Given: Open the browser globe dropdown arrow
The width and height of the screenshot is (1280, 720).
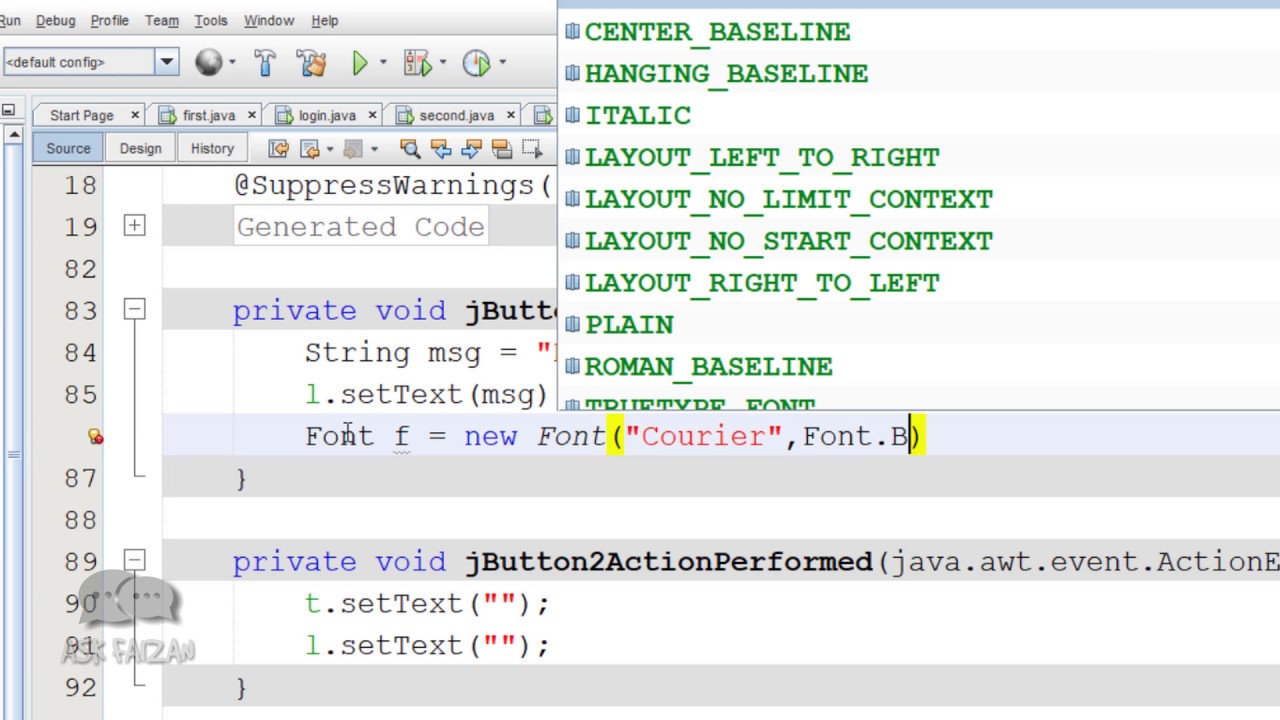Looking at the screenshot, I should 233,63.
